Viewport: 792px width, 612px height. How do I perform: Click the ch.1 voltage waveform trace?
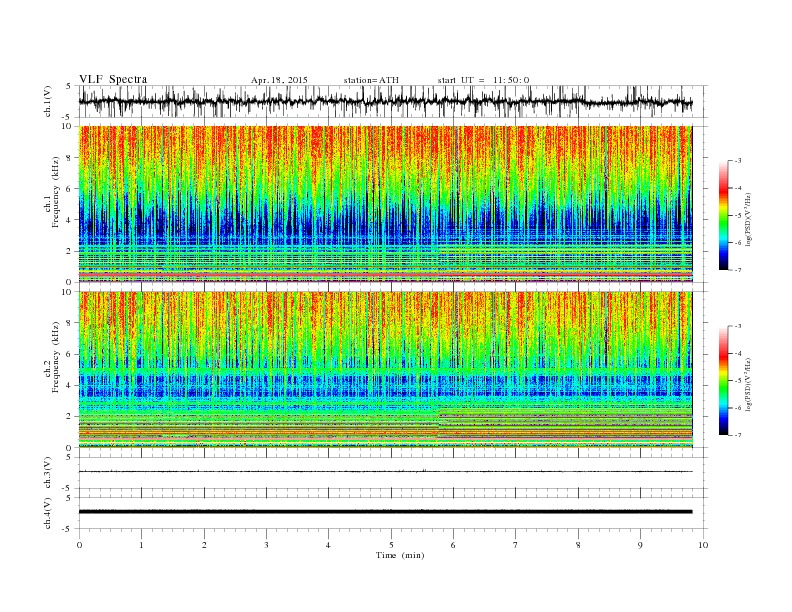click(385, 101)
